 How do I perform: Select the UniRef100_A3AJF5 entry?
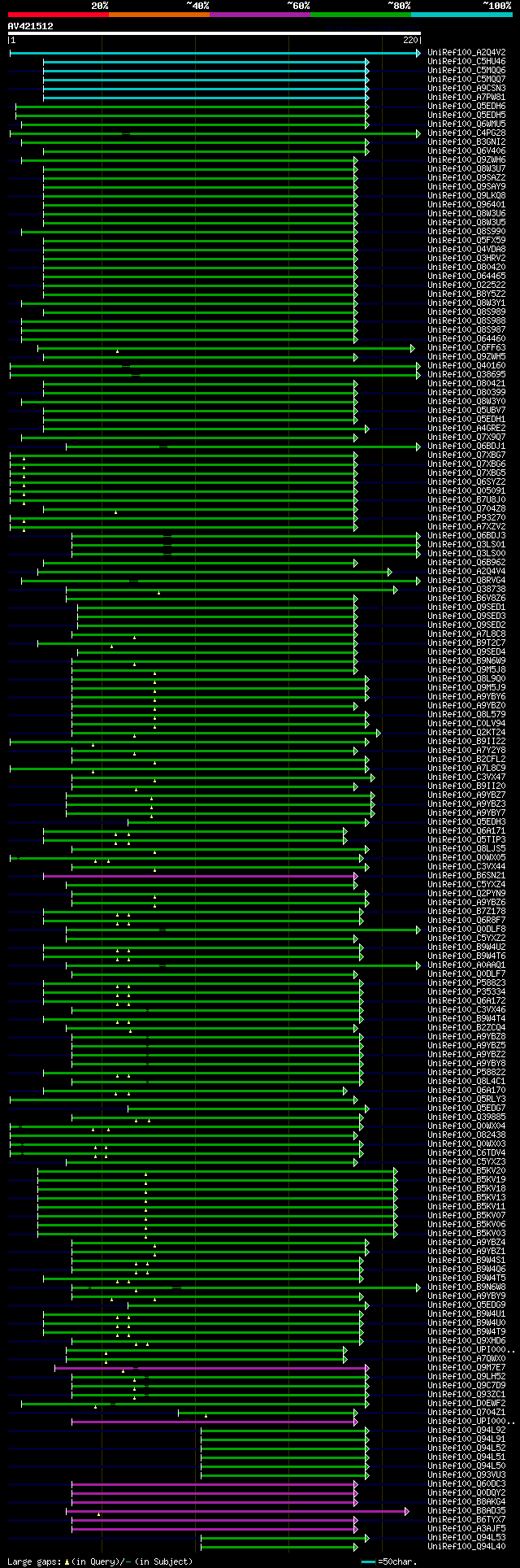click(x=466, y=1529)
